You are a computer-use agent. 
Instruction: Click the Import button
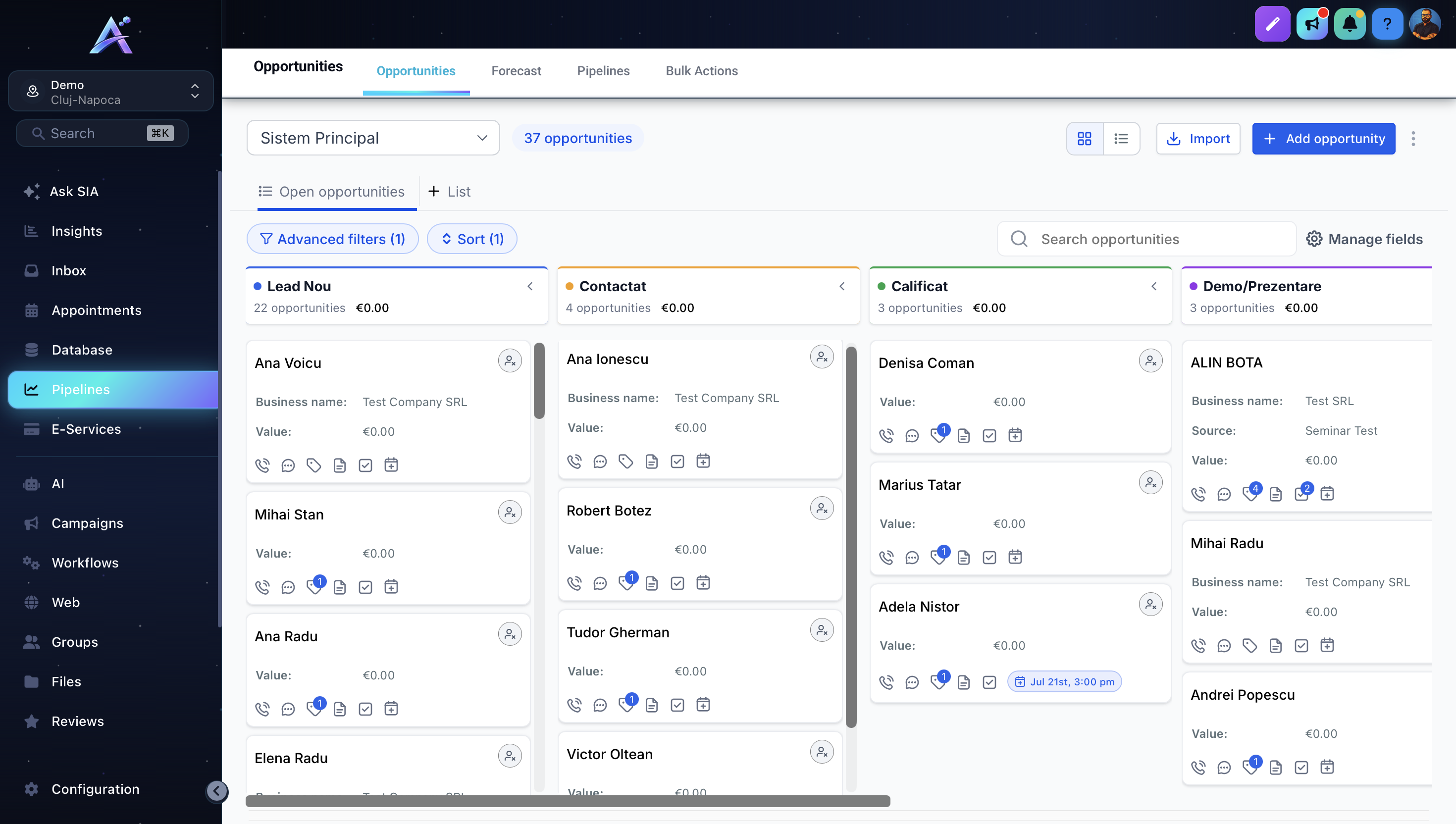(x=1198, y=139)
